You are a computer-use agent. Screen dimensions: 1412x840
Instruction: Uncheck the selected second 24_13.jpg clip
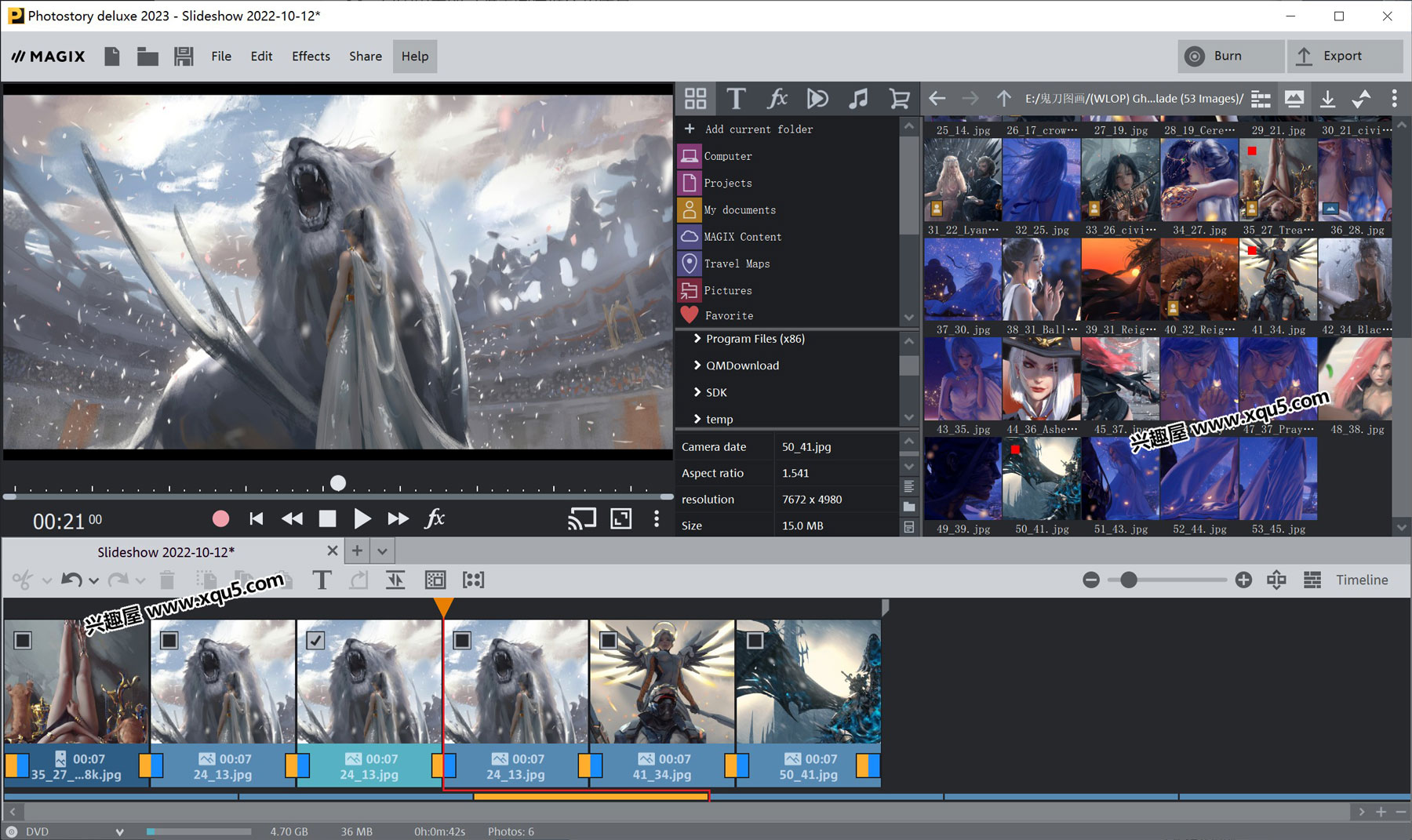tap(315, 641)
